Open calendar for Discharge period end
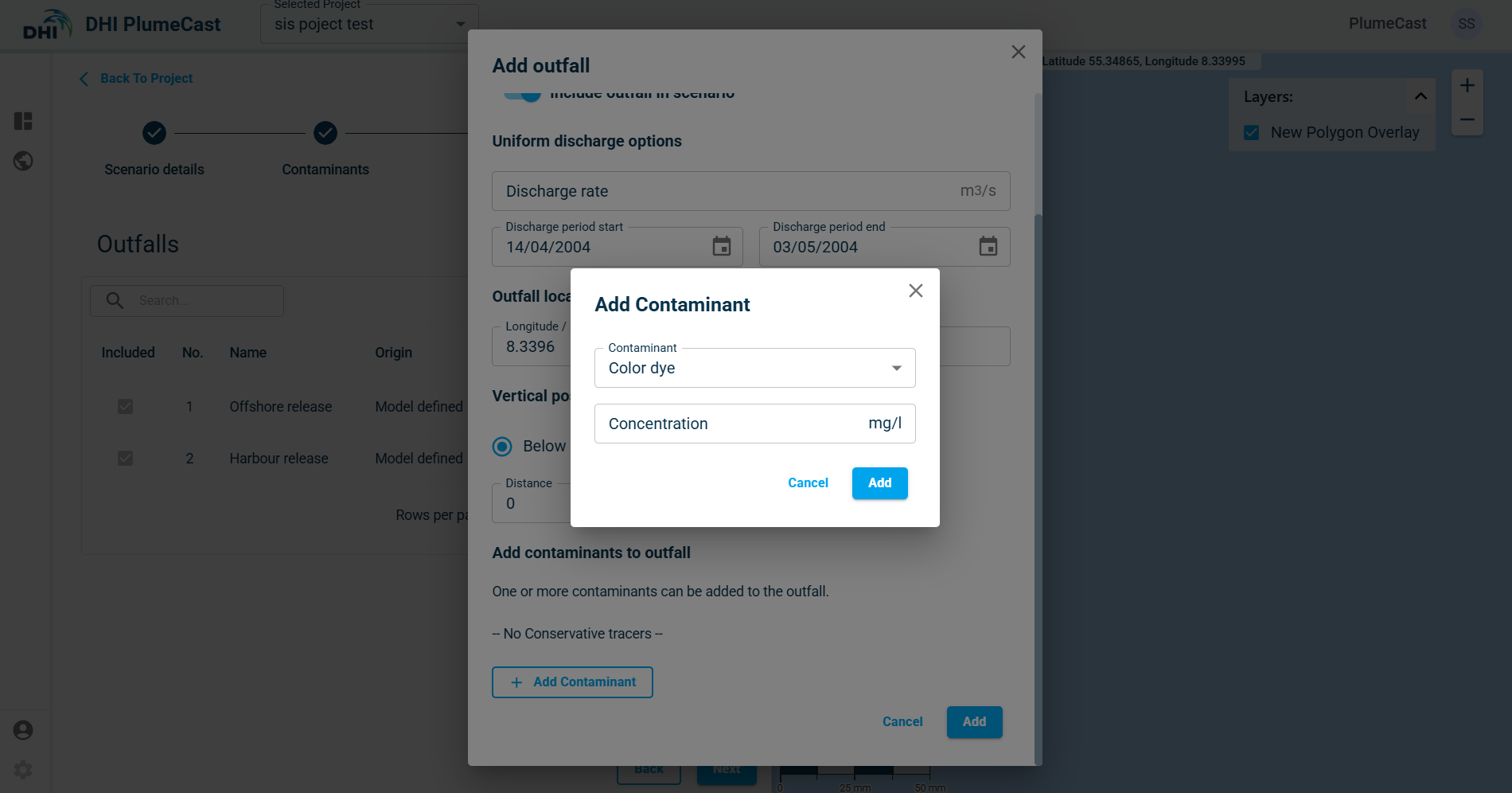Viewport: 1512px width, 793px height. coord(988,247)
